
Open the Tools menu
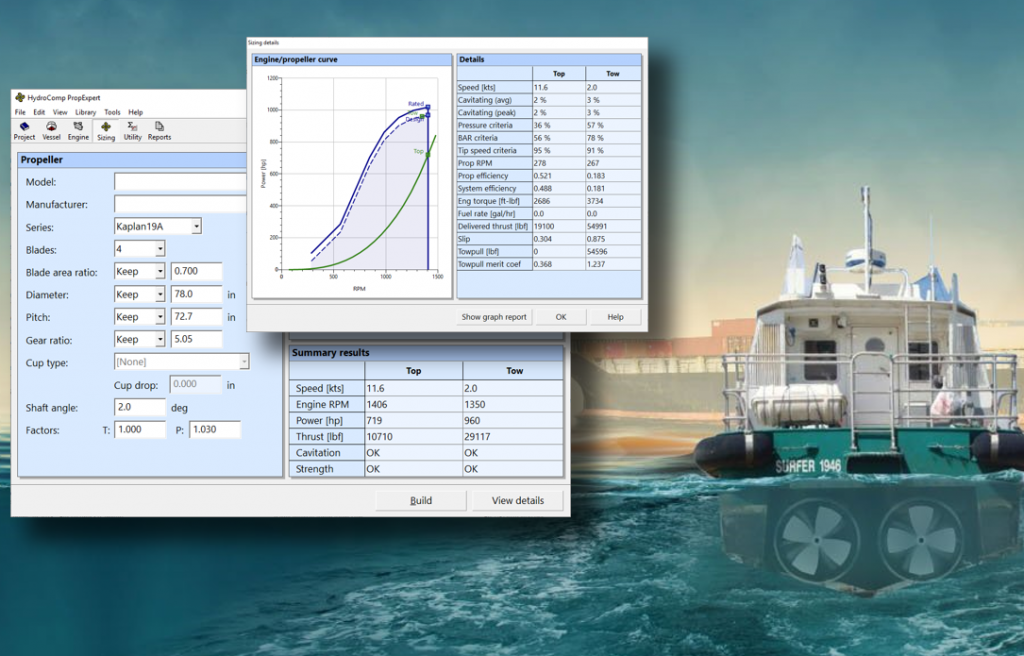click(x=112, y=112)
